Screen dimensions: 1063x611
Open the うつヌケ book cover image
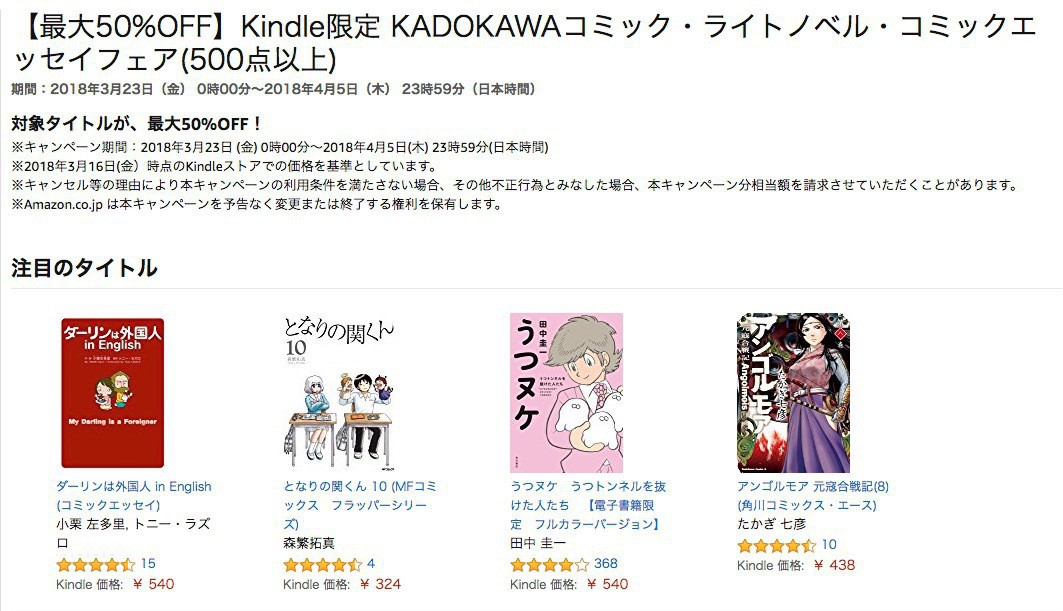[x=566, y=393]
